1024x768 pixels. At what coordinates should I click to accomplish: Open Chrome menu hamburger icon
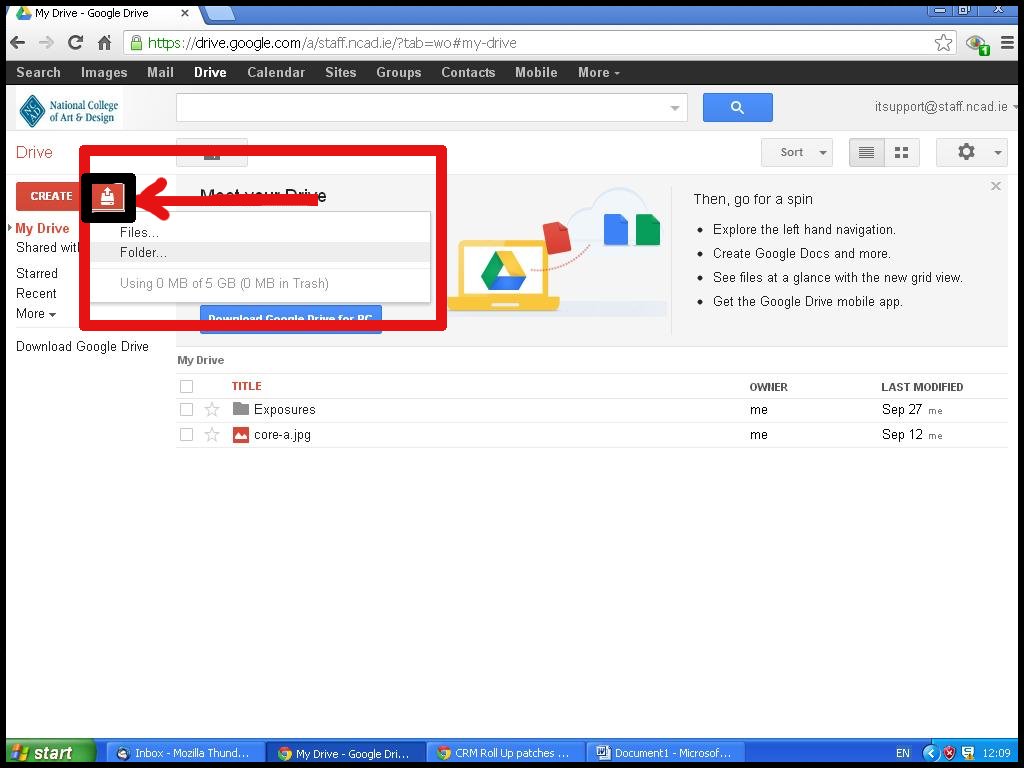click(x=1007, y=43)
